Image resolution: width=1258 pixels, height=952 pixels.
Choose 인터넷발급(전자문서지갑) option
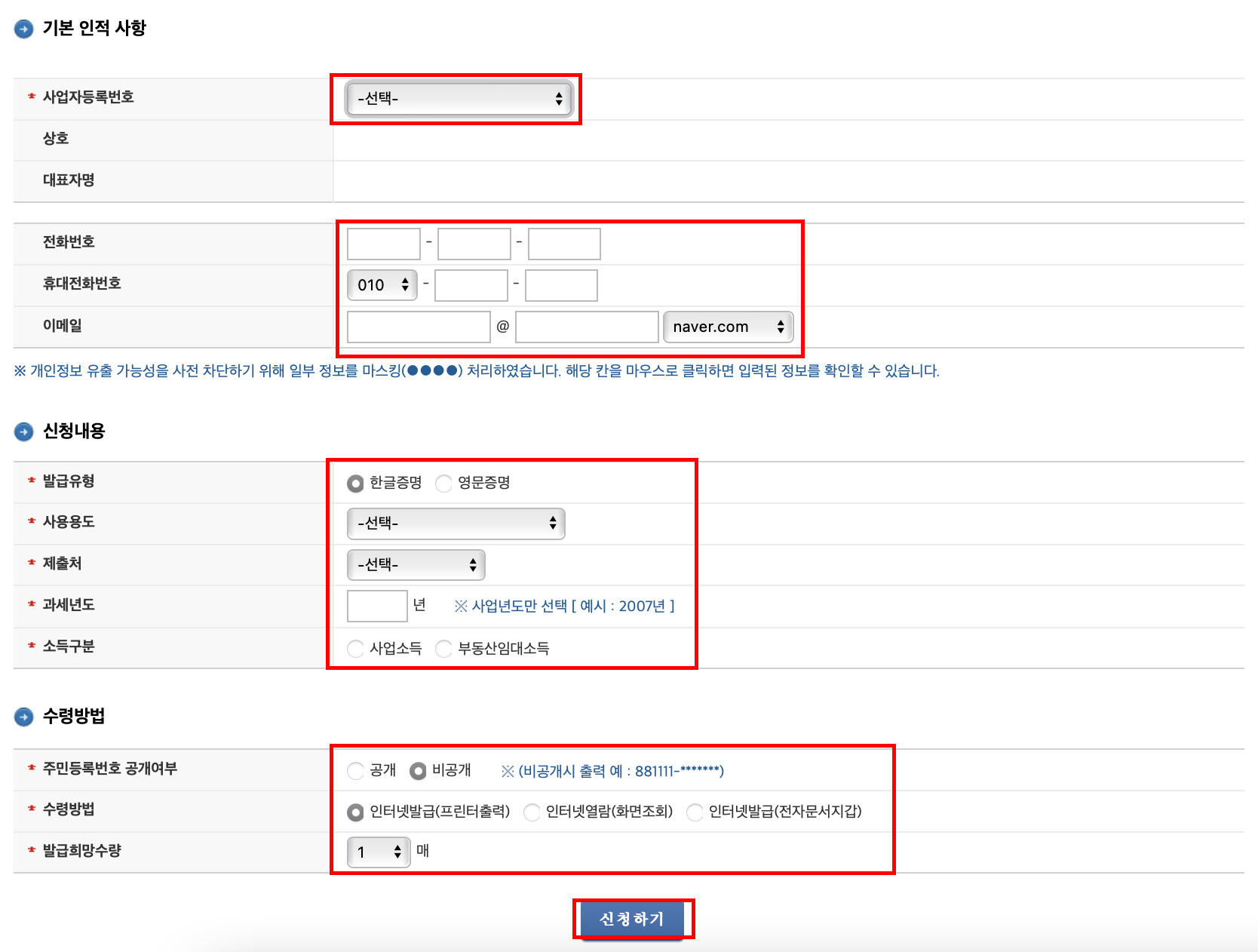(x=695, y=812)
